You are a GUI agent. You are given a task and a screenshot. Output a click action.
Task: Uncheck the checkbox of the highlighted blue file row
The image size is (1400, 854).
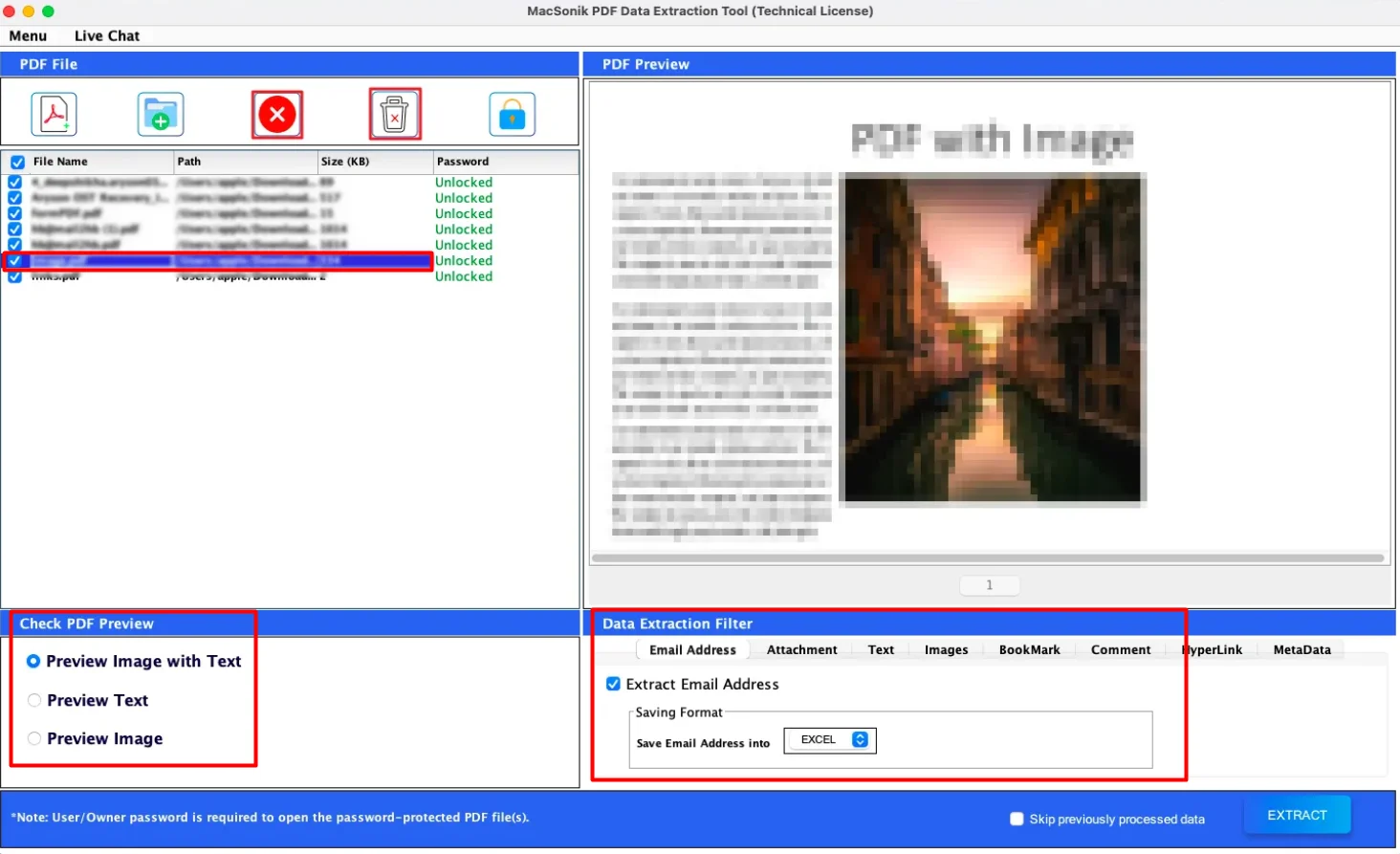click(x=15, y=260)
